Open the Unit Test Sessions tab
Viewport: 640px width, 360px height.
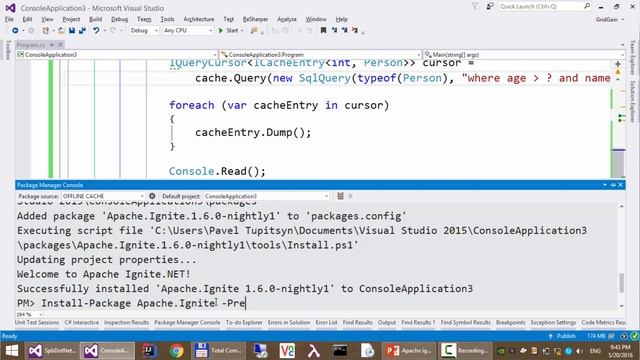(x=37, y=322)
